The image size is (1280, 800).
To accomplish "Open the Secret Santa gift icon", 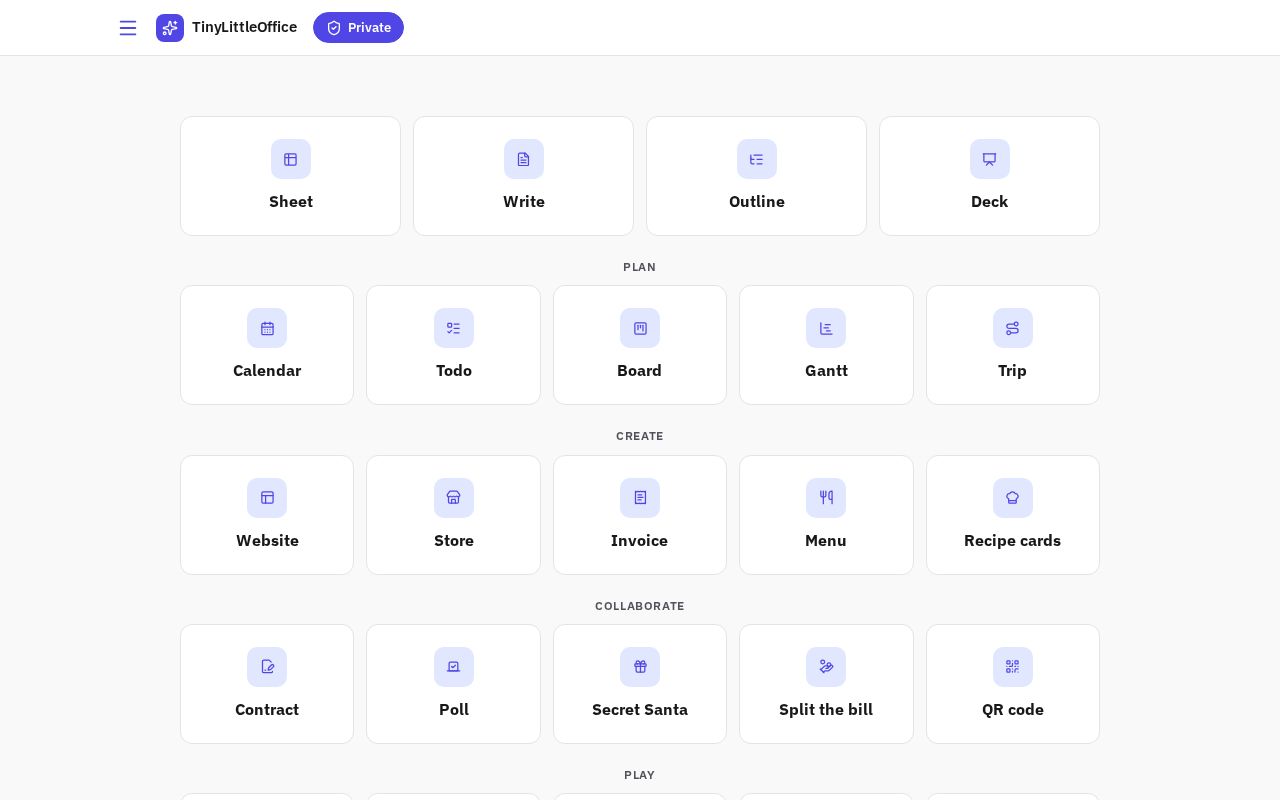I will point(640,667).
